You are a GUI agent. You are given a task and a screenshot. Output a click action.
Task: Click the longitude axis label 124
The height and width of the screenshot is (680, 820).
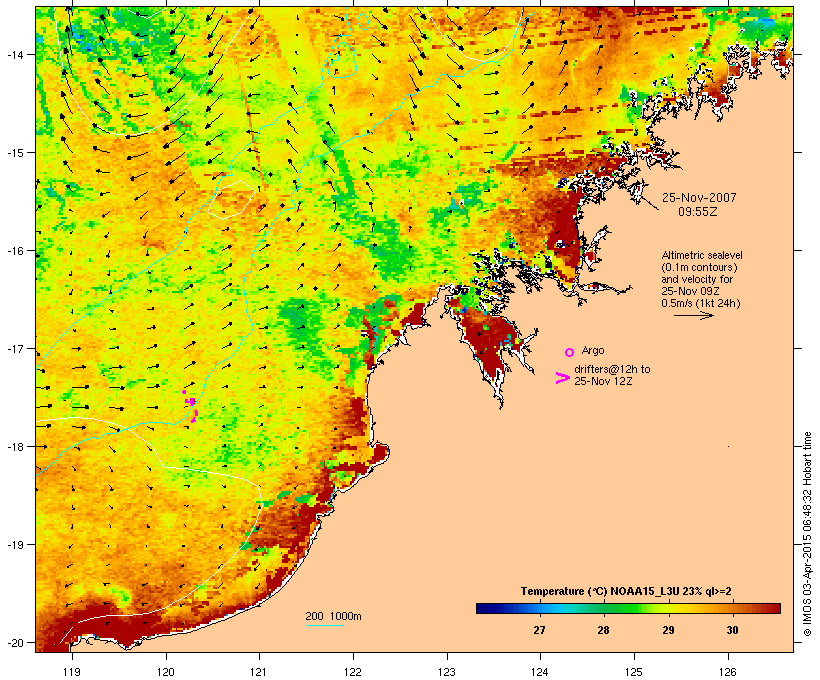[x=540, y=672]
